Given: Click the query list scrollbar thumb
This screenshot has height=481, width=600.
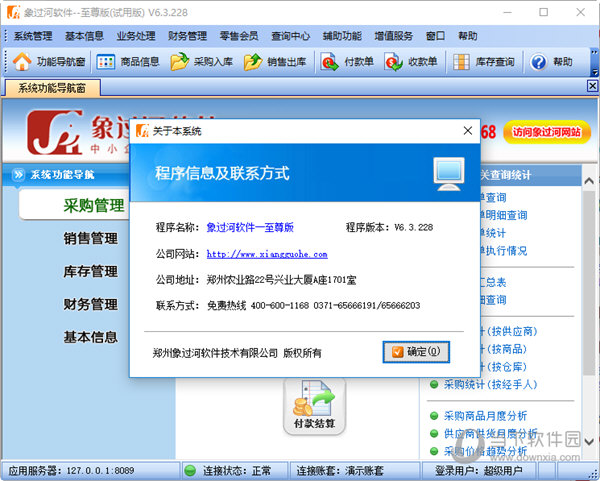Looking at the screenshot, I should [589, 282].
